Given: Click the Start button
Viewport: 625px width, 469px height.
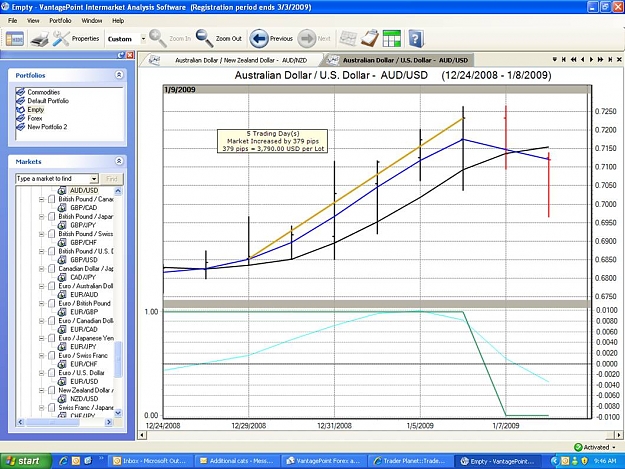Looking at the screenshot, I should (x=24, y=461).
